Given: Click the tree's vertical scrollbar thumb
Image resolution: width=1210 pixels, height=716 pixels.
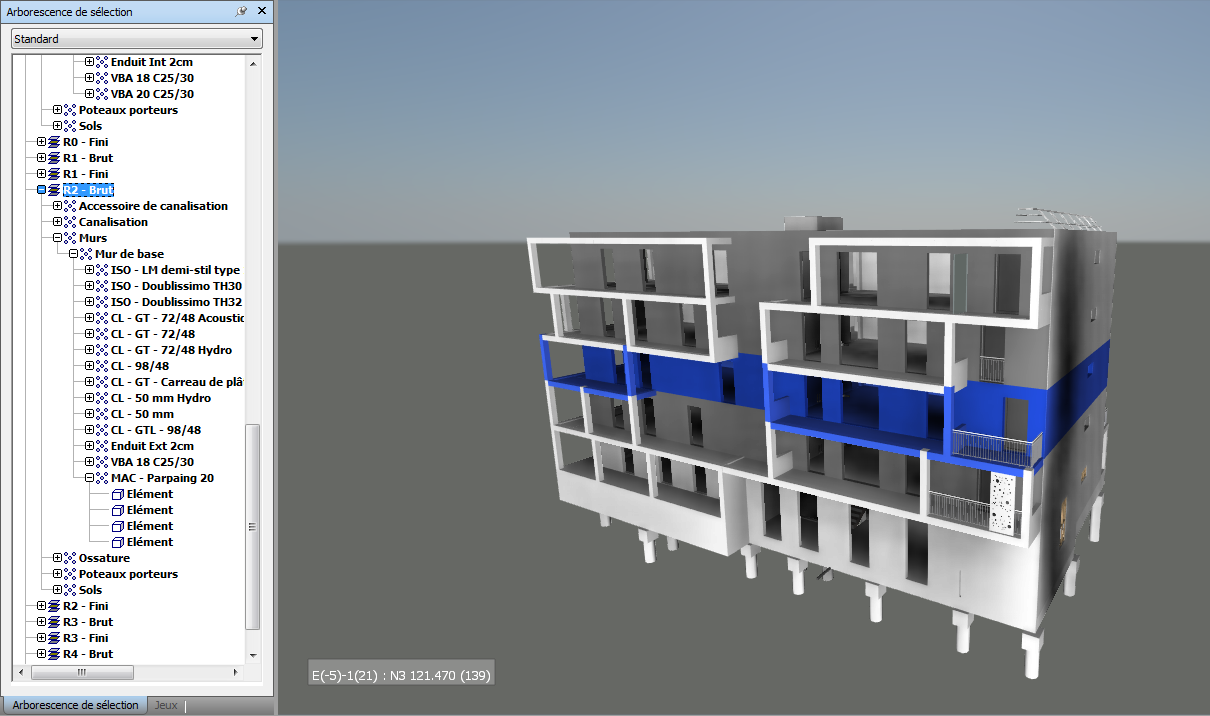Looking at the screenshot, I should 253,525.
